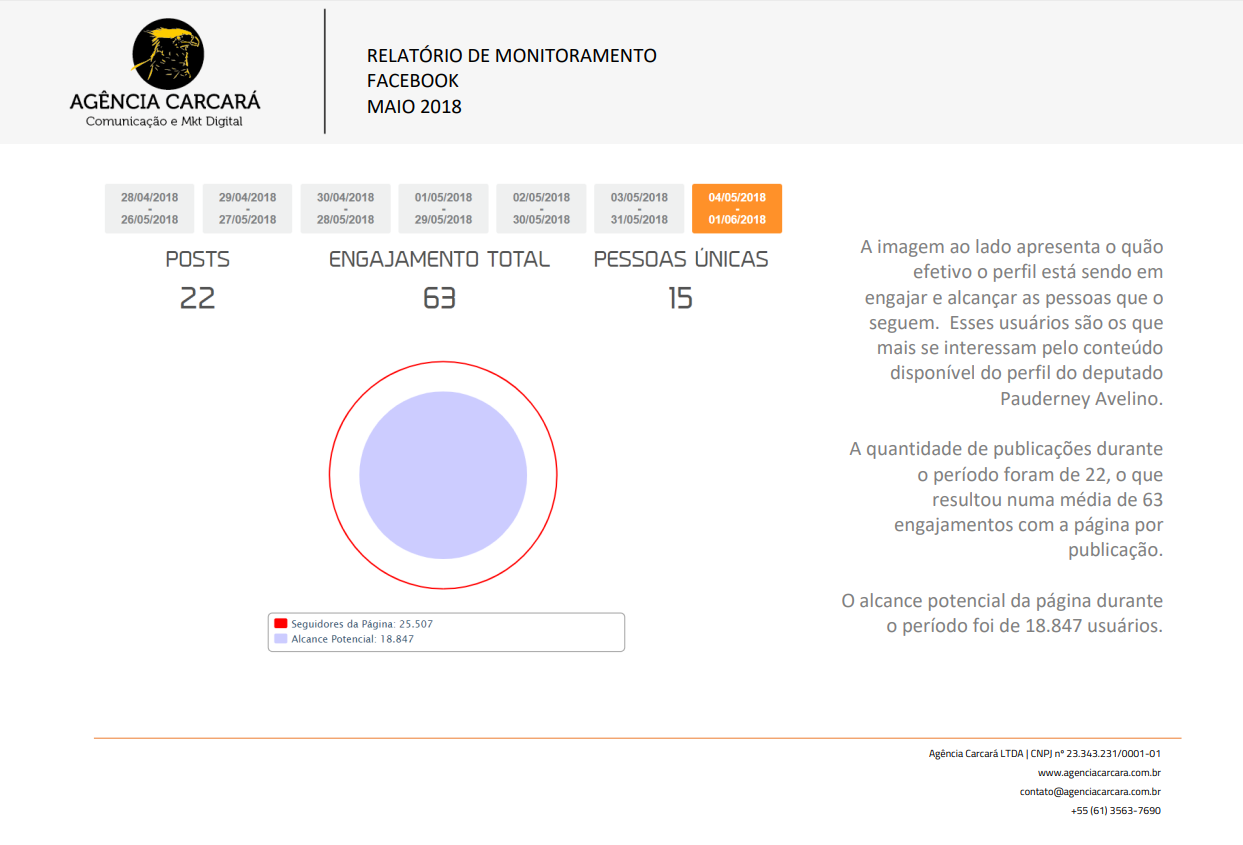1243x845 pixels.
Task: Click the unique people value 15
Action: pos(681,298)
